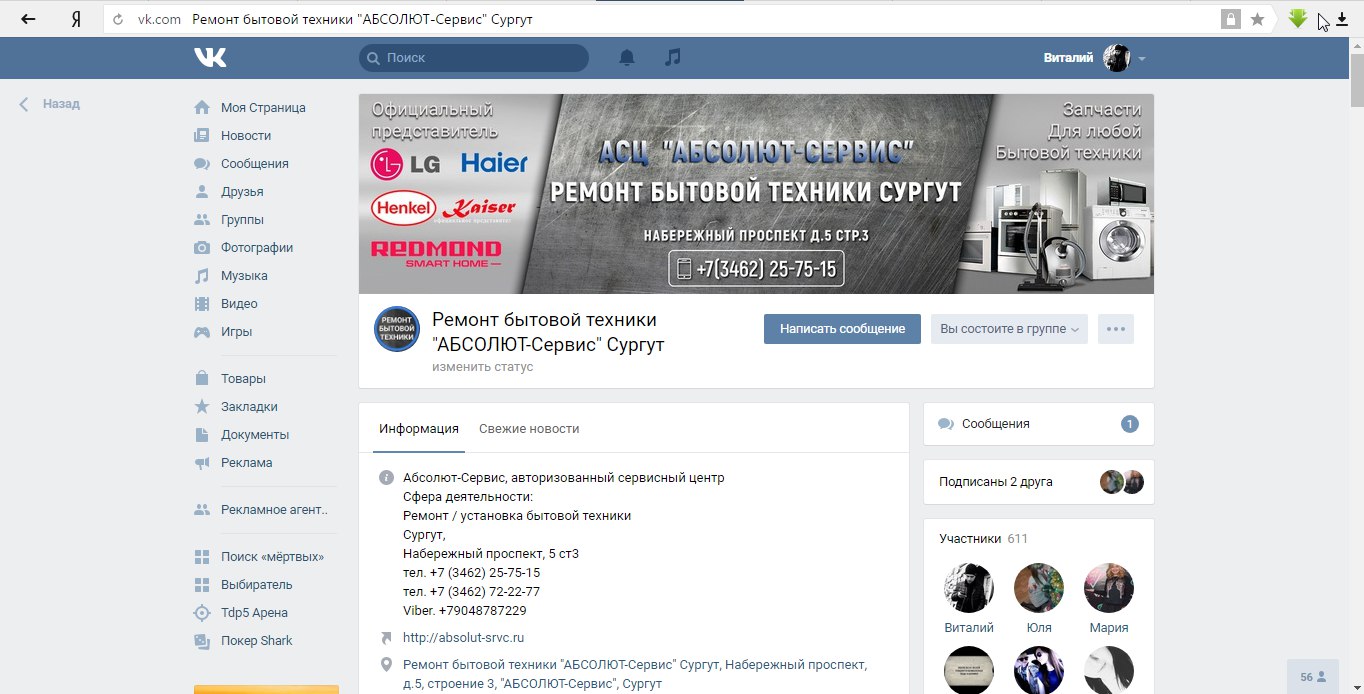Open member Мария's avatar
1364x694 pixels.
1109,588
